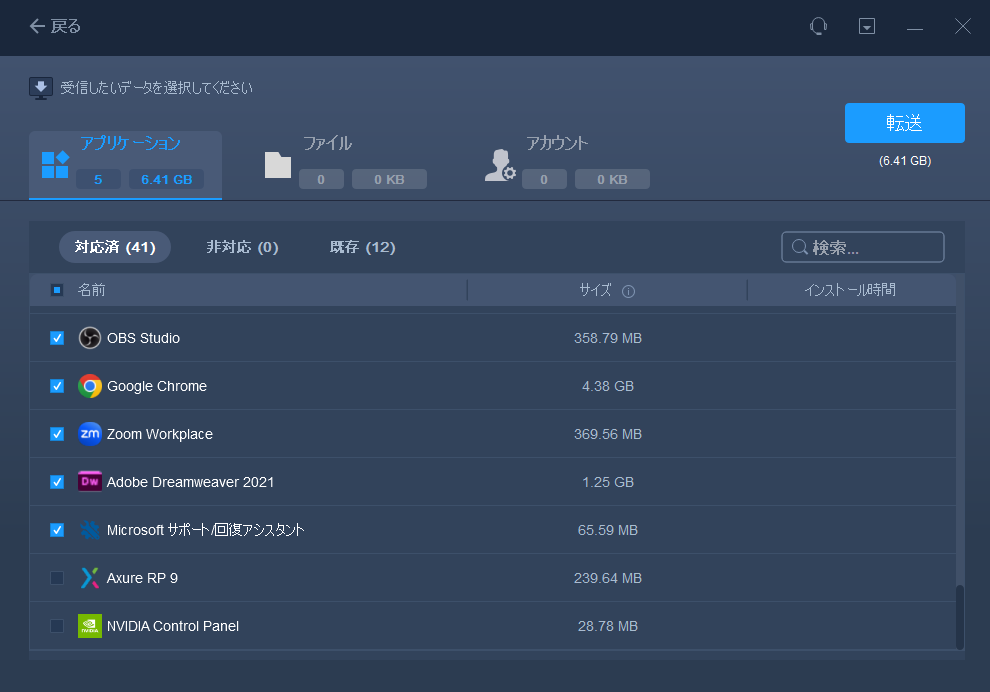Click the Axure RP 9 app icon
990x692 pixels.
(x=90, y=578)
